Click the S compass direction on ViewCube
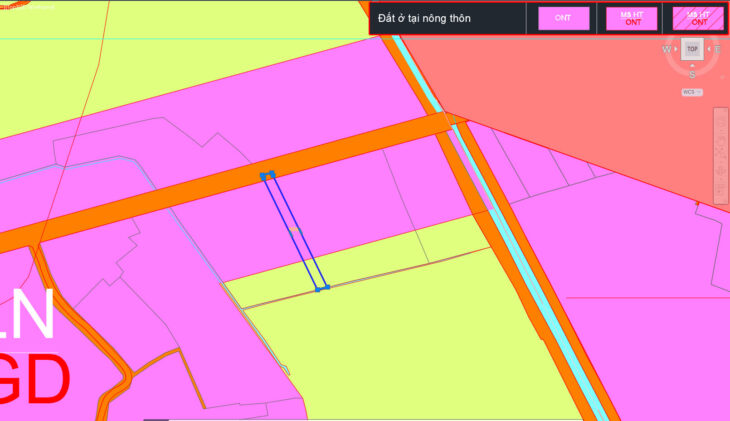The width and height of the screenshot is (730, 421). tap(692, 74)
